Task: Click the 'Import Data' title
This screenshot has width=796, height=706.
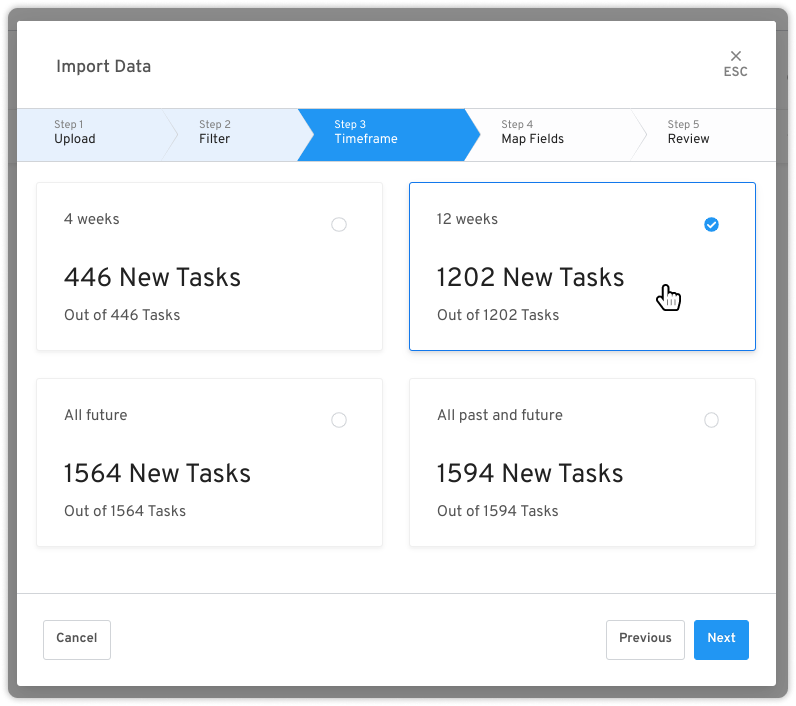Action: point(104,66)
